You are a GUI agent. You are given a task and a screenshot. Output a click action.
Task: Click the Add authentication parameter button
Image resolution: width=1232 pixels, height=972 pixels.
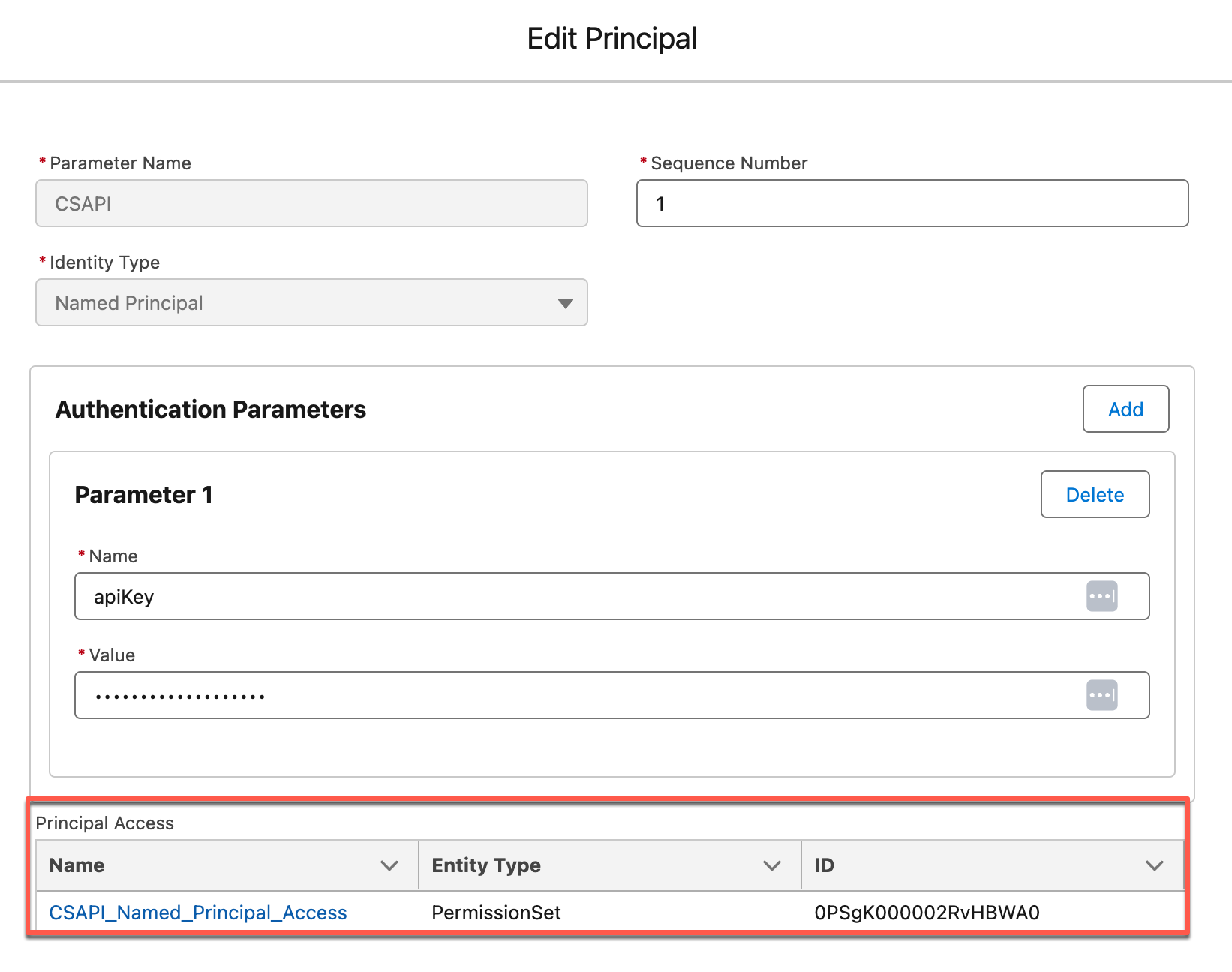tap(1125, 409)
